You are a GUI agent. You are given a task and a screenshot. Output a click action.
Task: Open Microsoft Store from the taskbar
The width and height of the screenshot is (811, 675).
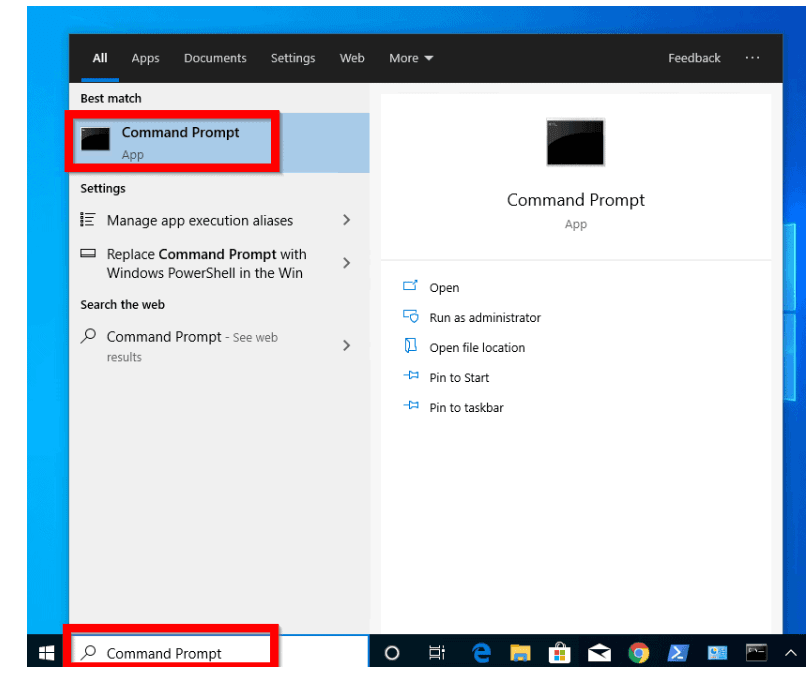559,653
